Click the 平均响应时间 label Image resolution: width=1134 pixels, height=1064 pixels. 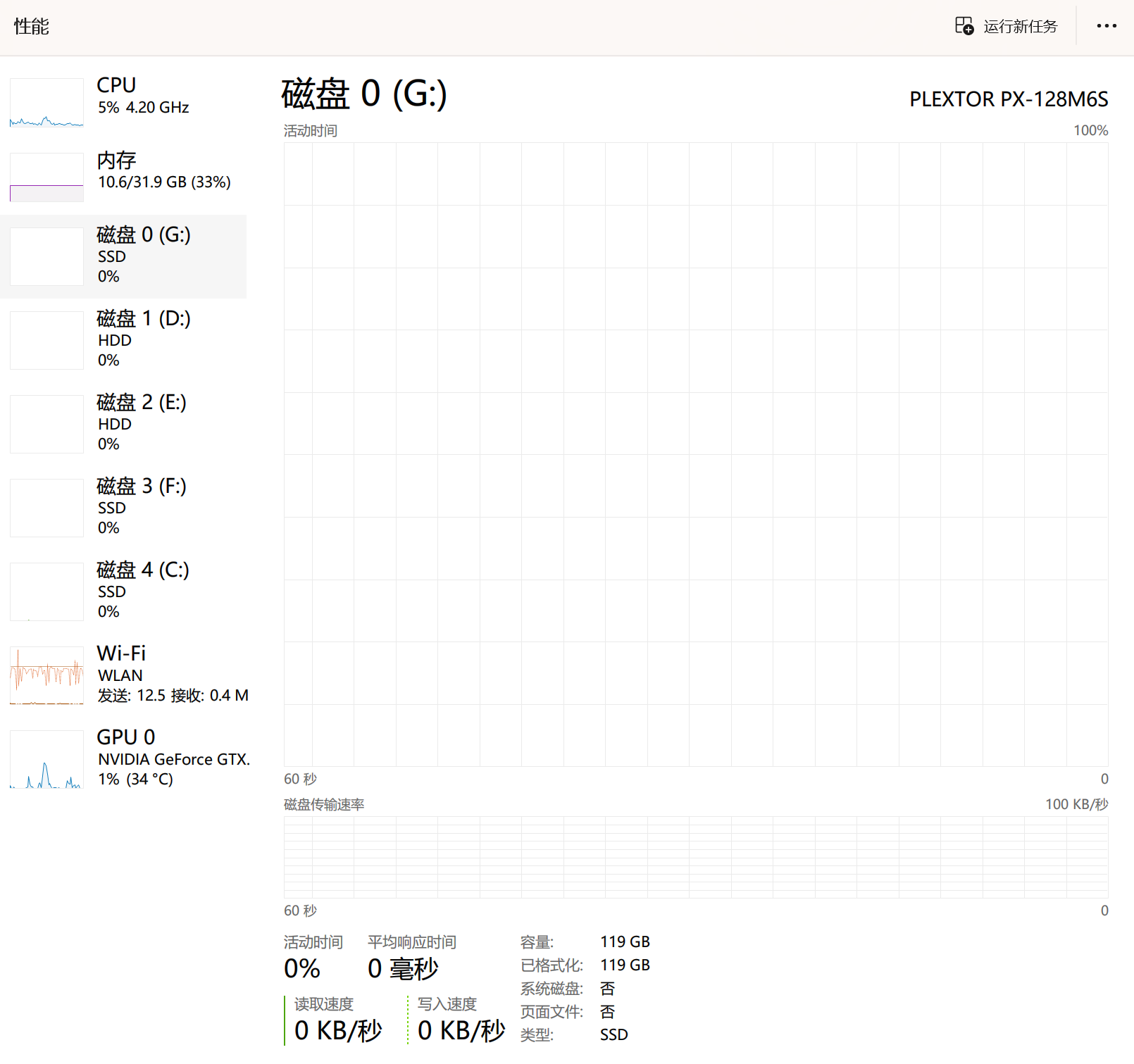point(412,942)
